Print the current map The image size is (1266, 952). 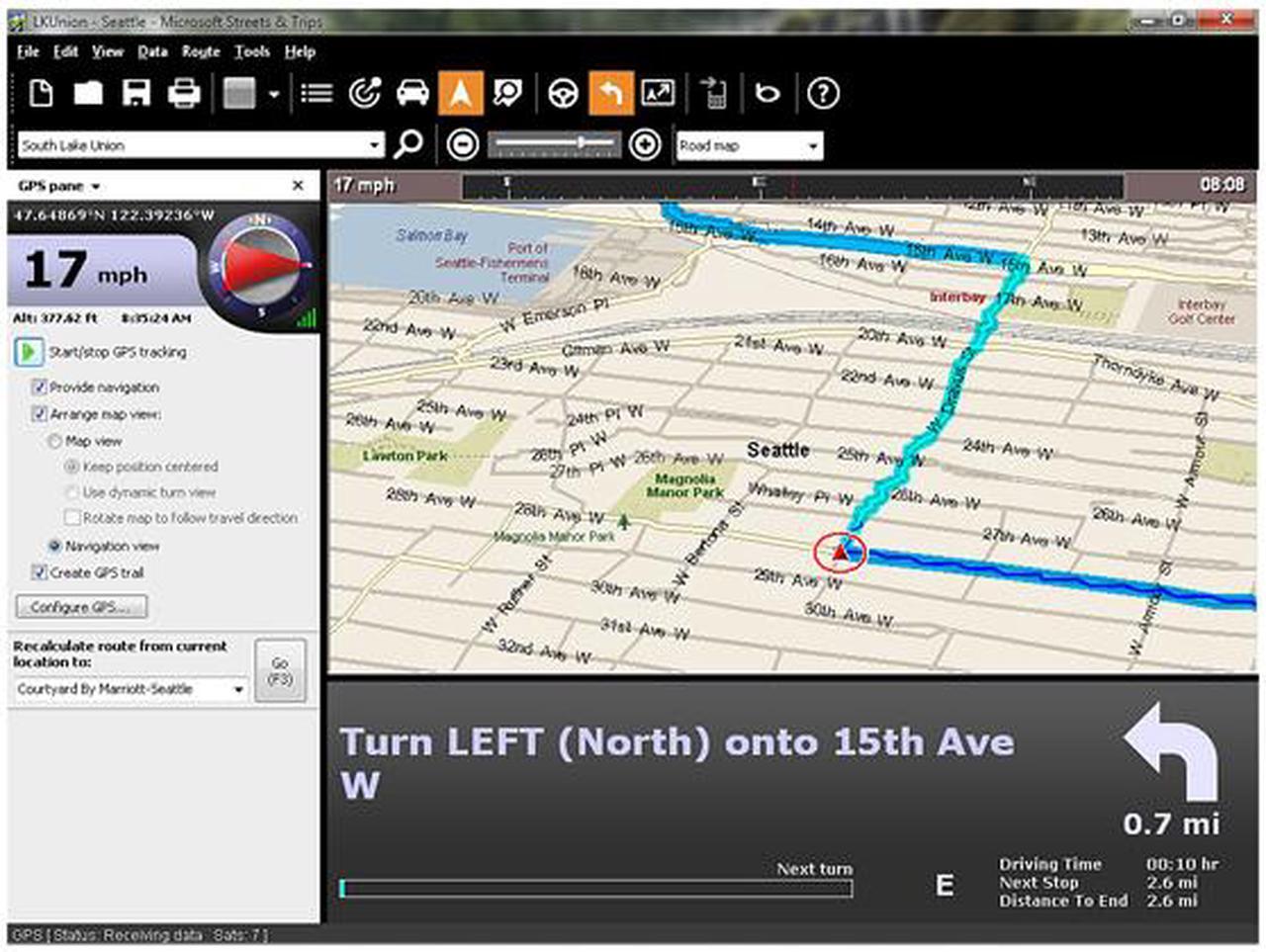tap(183, 93)
